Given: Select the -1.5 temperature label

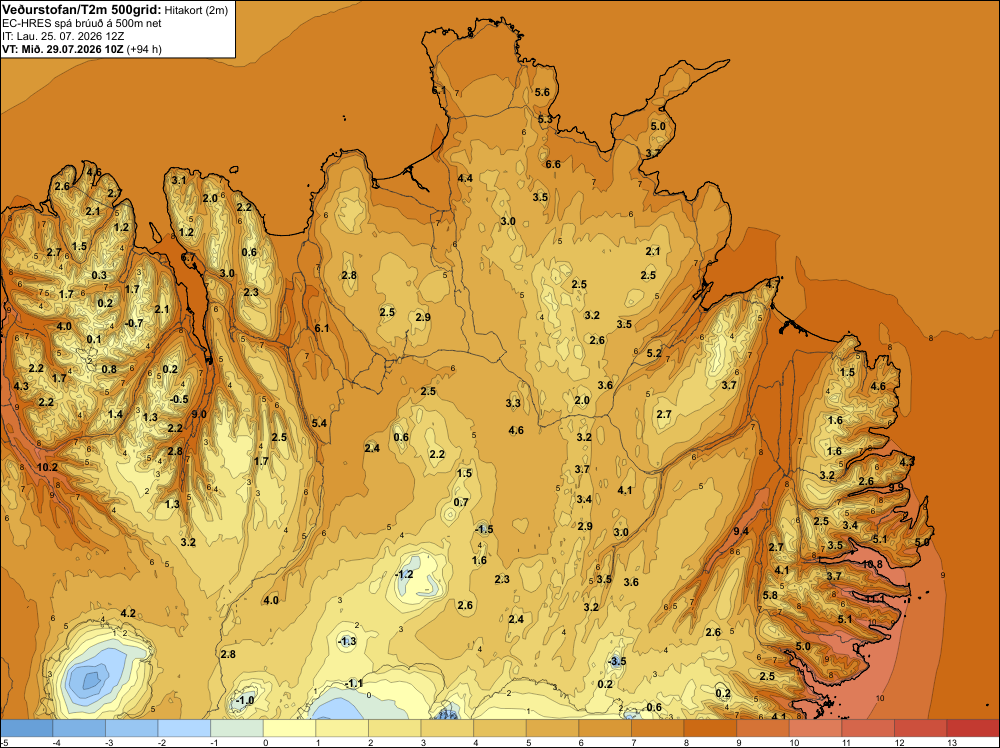Looking at the screenshot, I should pyautogui.click(x=484, y=529).
